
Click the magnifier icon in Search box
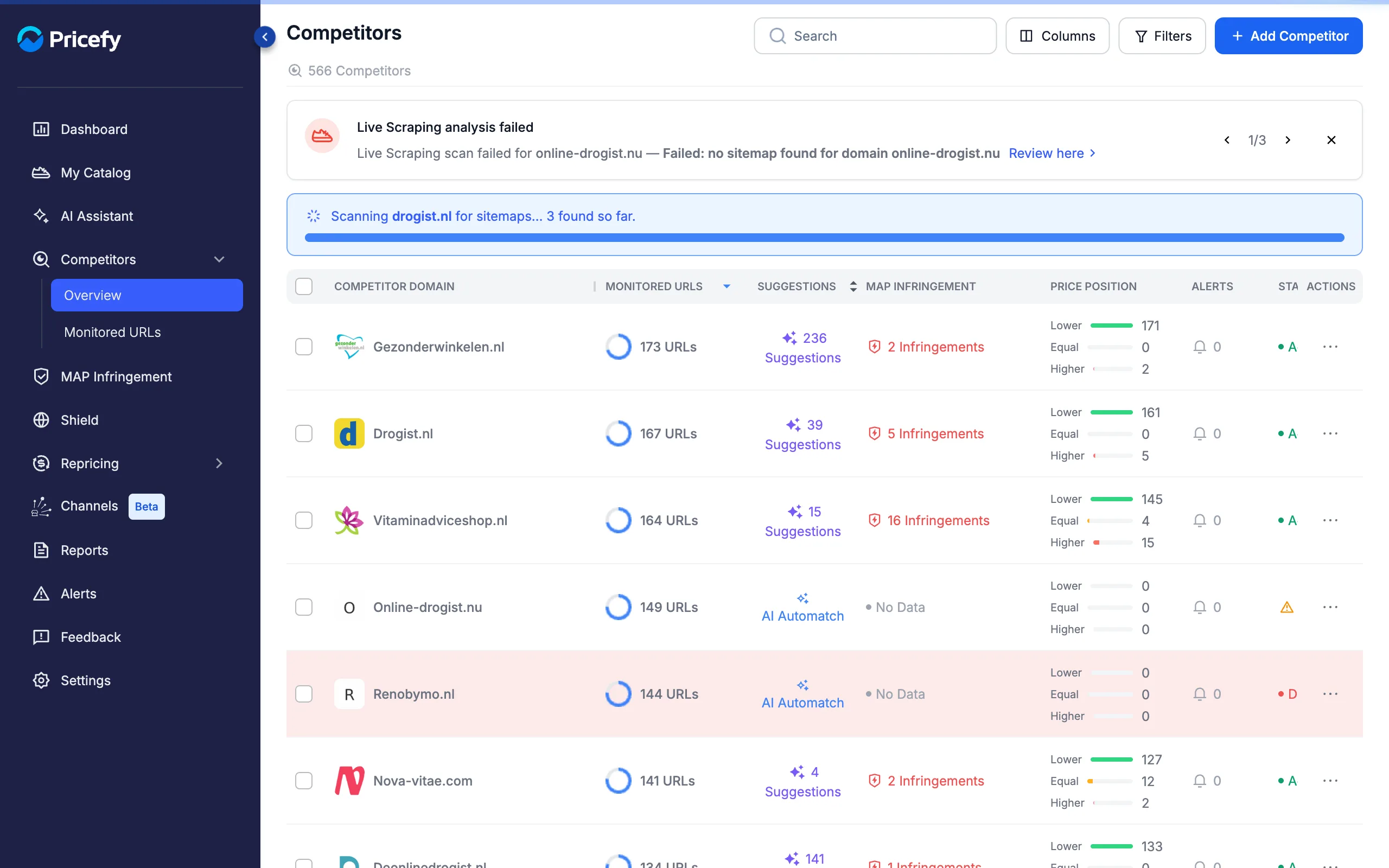(777, 36)
